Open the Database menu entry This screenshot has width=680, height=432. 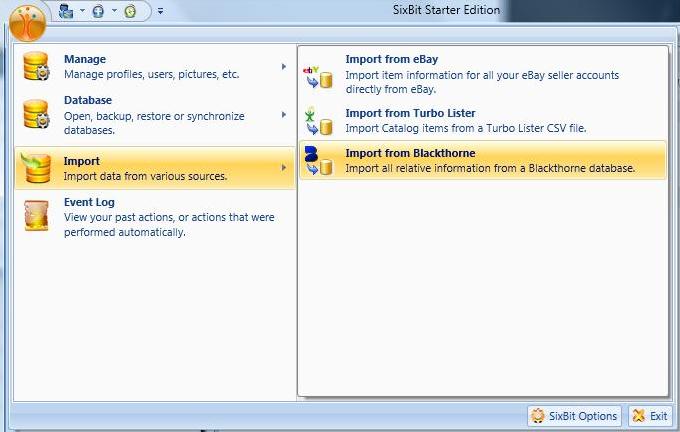[155, 115]
